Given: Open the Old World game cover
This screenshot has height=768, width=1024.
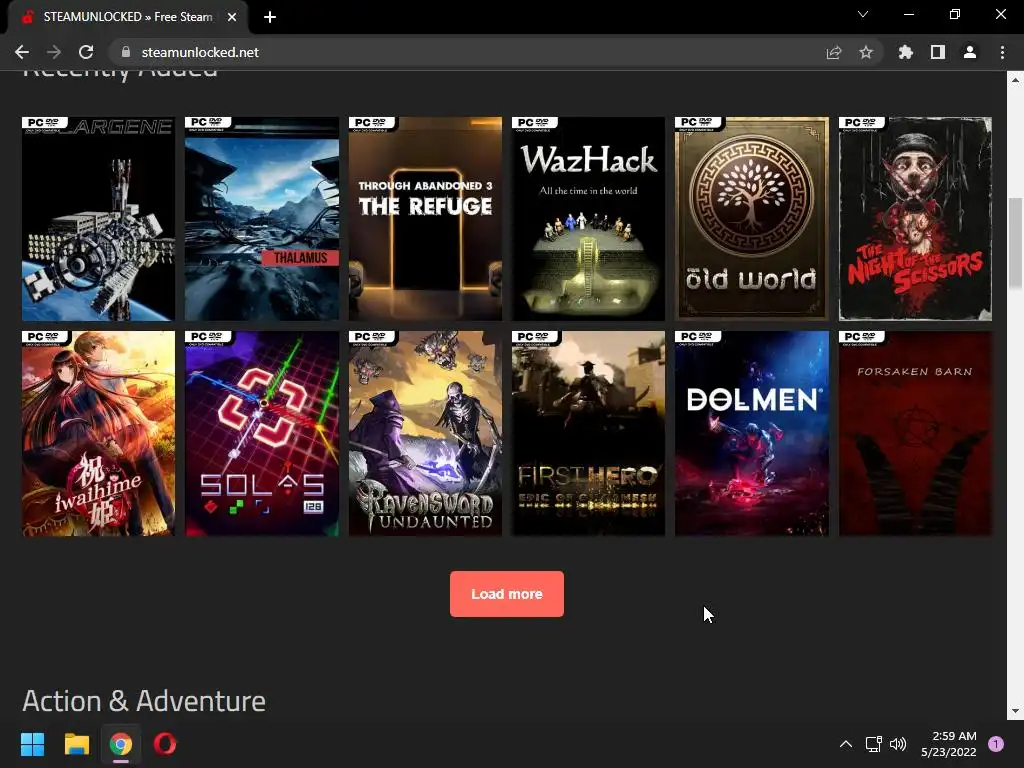Looking at the screenshot, I should pyautogui.click(x=752, y=219).
